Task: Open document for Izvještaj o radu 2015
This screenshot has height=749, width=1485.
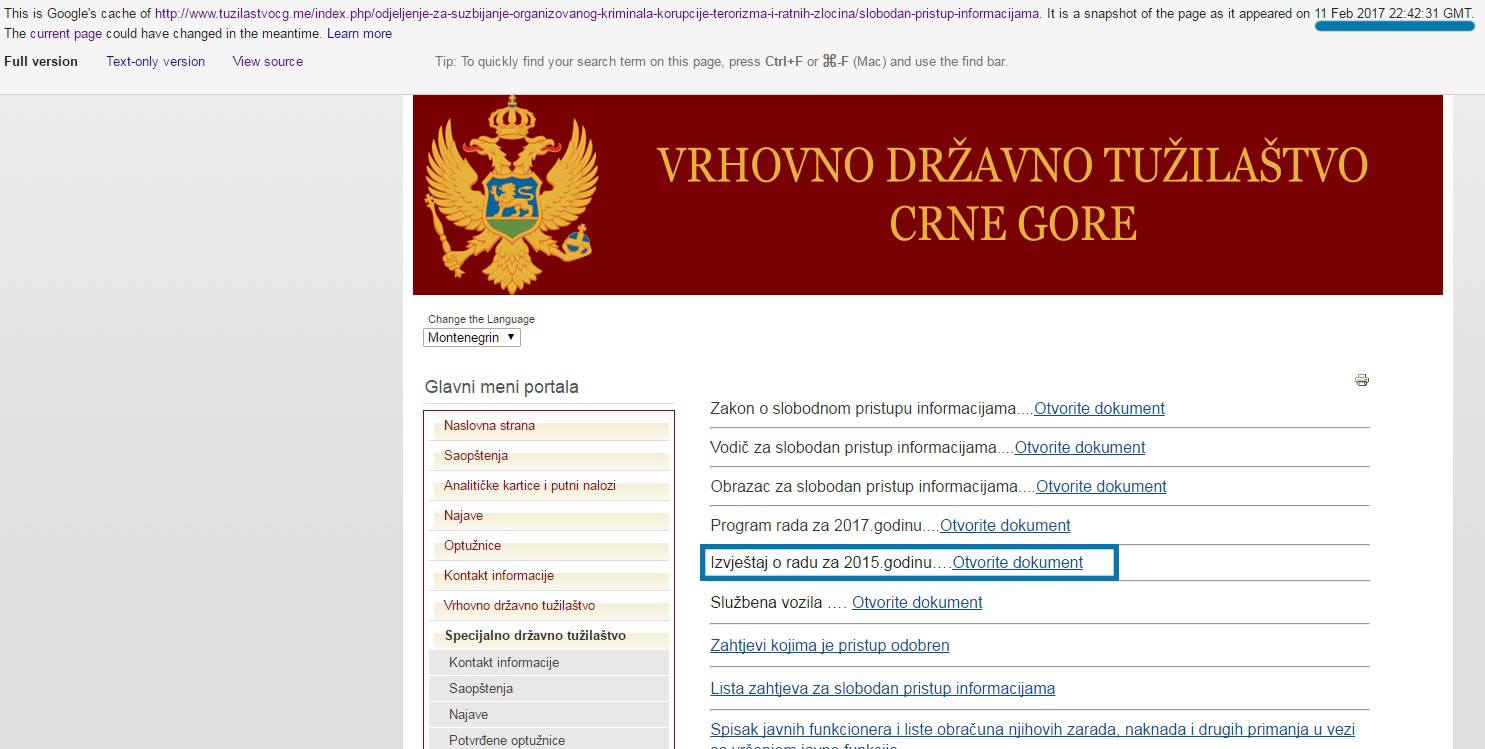Action: pos(1017,563)
